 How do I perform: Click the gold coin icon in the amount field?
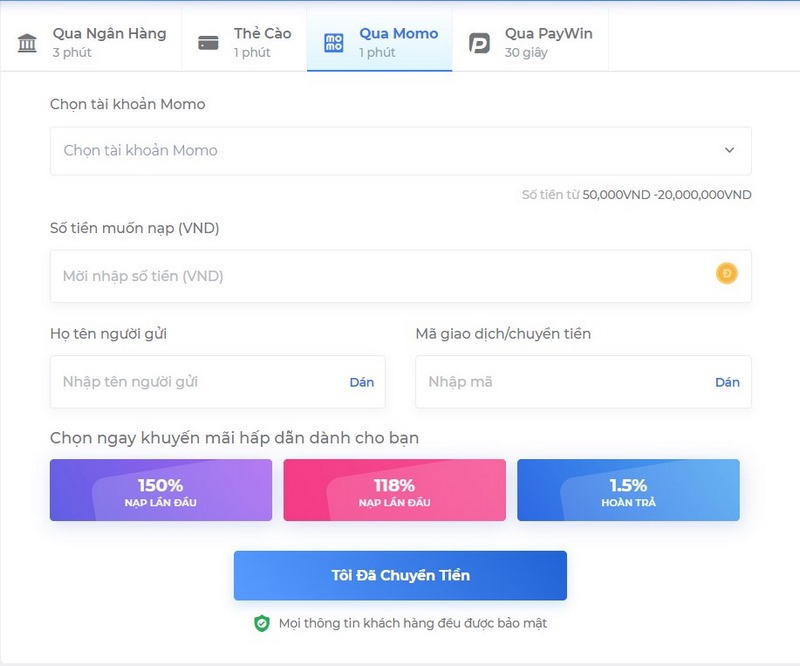coord(727,273)
